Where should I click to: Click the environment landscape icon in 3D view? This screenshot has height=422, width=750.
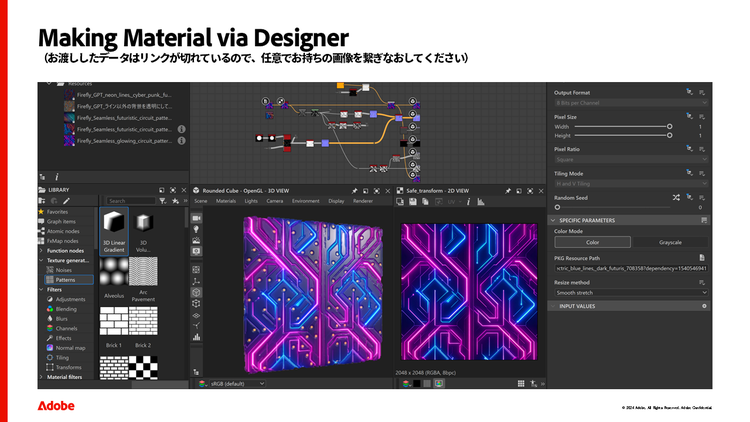pos(197,240)
